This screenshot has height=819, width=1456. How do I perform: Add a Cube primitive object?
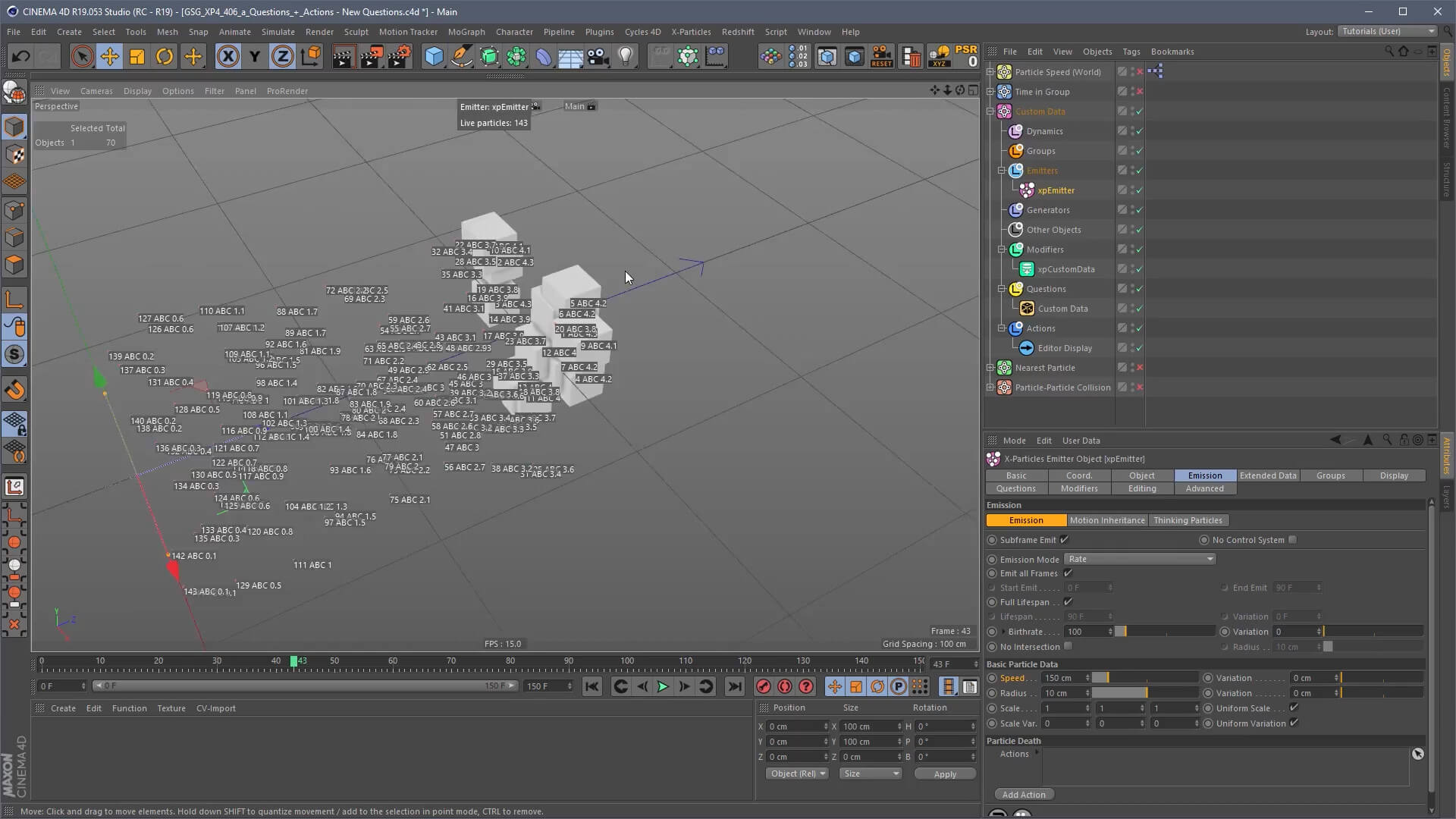click(434, 56)
